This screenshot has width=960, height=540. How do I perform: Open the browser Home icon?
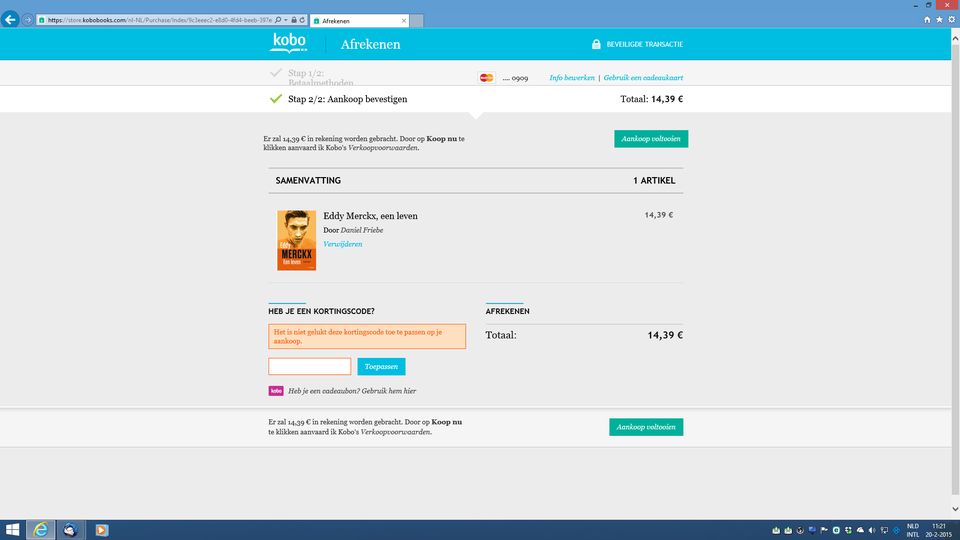pos(927,20)
